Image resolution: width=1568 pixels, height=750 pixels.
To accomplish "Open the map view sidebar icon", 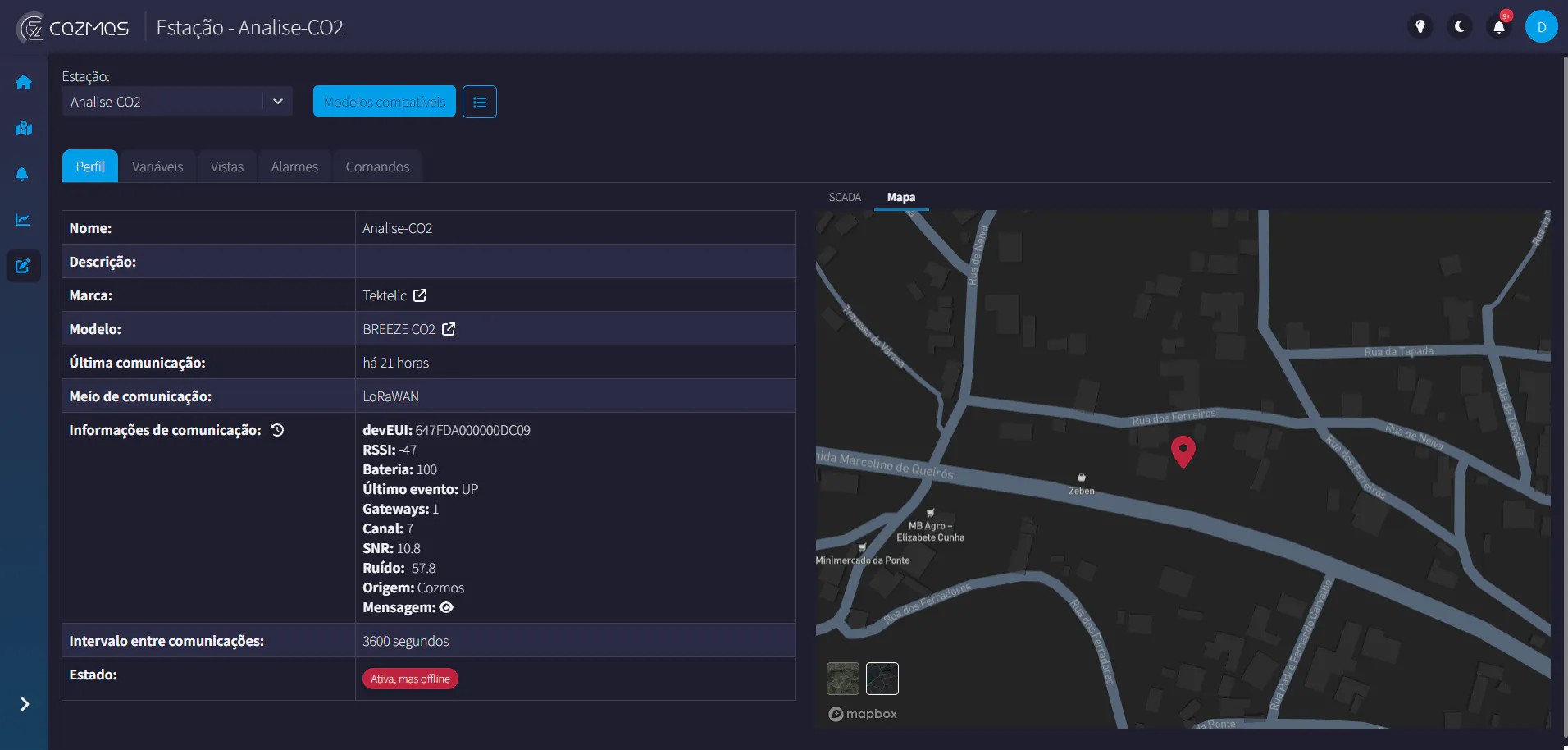I will pos(24,128).
